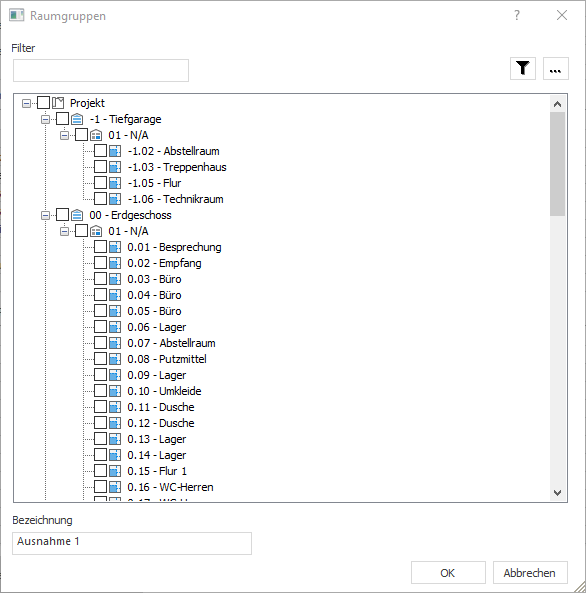Click the room icon for 0.01 Besprechung

pos(115,247)
